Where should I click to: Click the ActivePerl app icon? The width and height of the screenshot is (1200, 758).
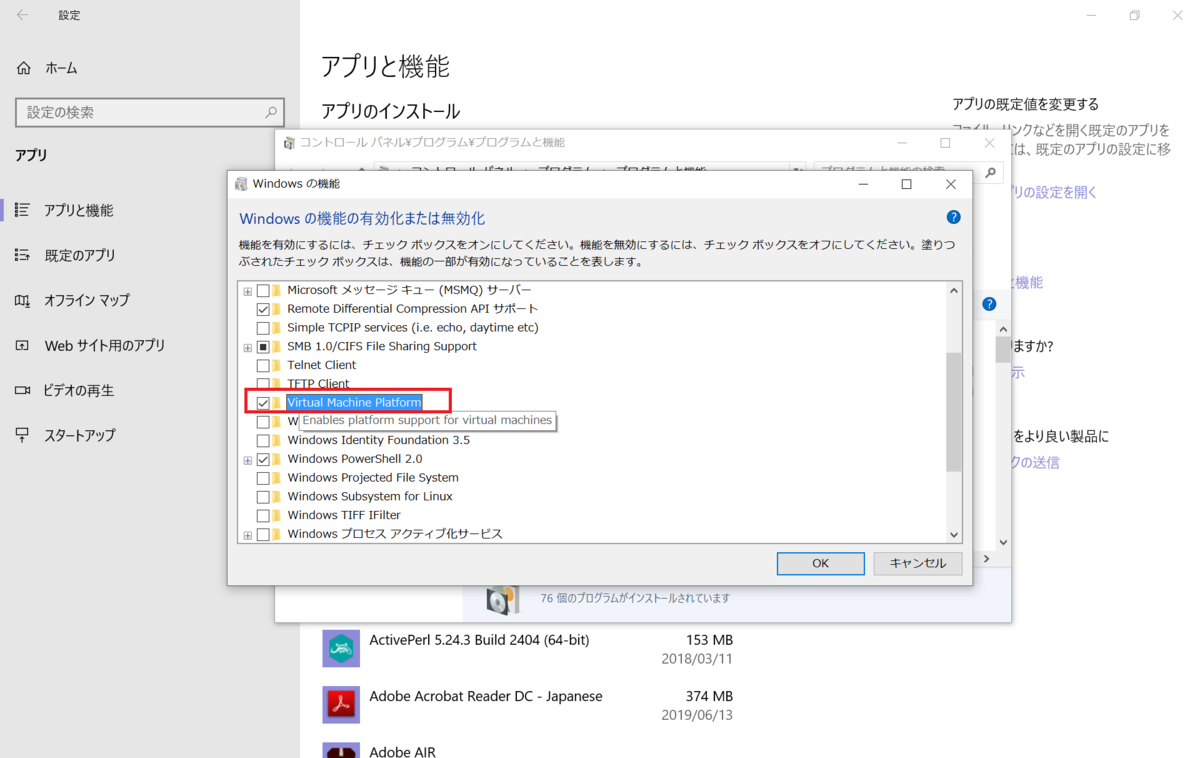pos(341,648)
